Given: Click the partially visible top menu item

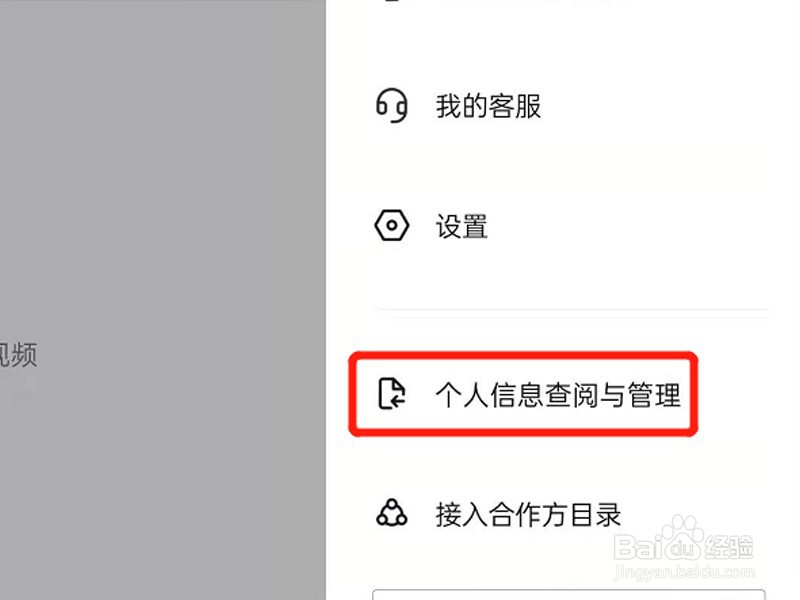Looking at the screenshot, I should point(510,2).
